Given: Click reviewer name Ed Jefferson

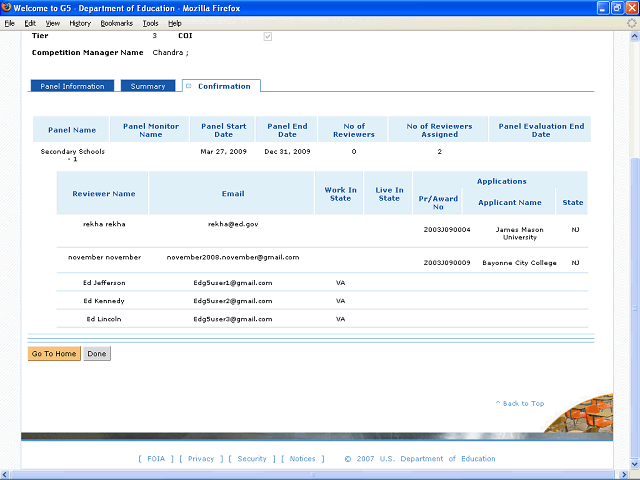Looking at the screenshot, I should point(104,282).
